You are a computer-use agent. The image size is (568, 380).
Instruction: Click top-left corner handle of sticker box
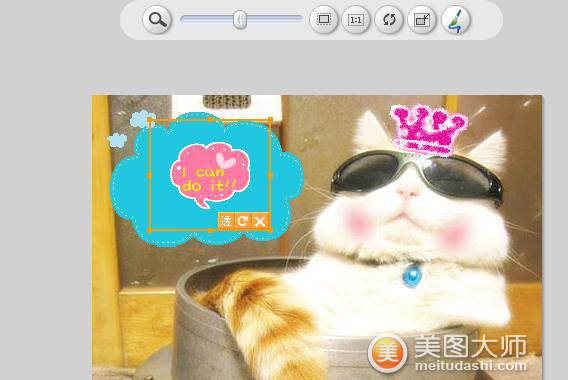(150, 120)
